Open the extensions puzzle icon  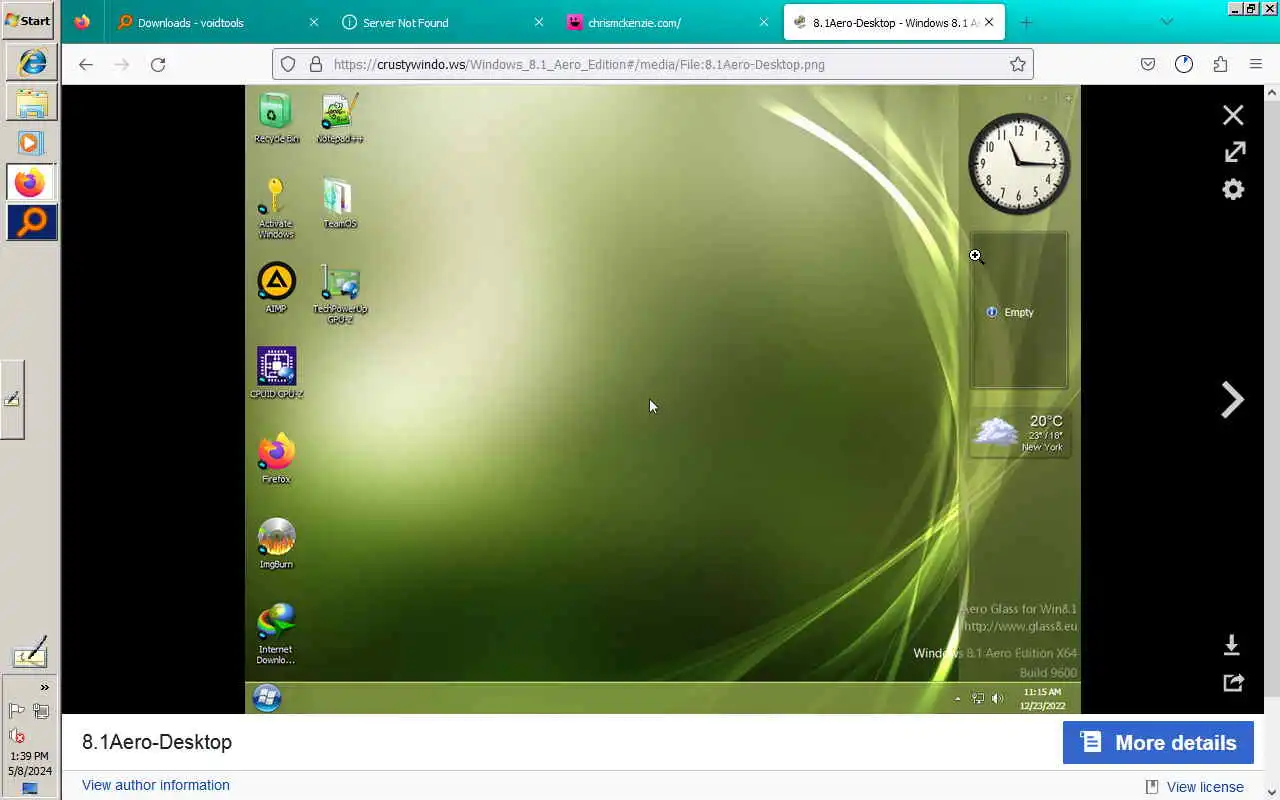[1220, 64]
